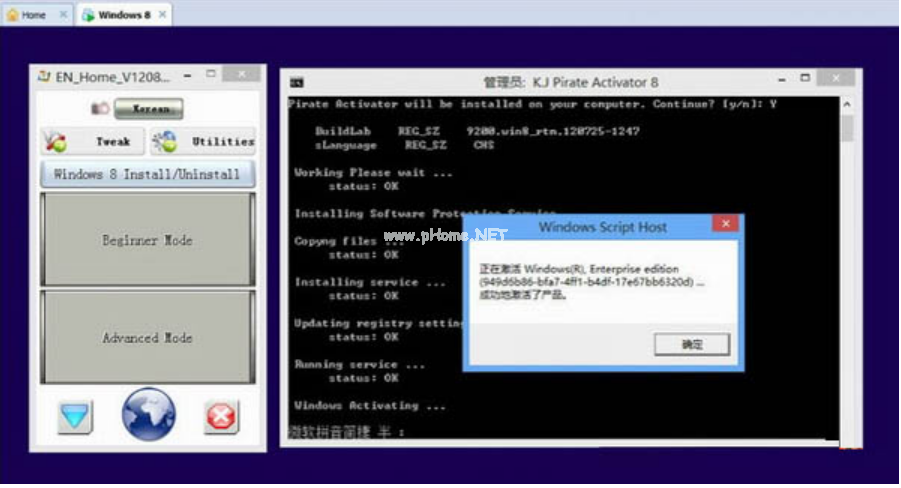Viewport: 901px width, 488px height.
Task: Click the camera icon beside Korean
Action: point(100,108)
